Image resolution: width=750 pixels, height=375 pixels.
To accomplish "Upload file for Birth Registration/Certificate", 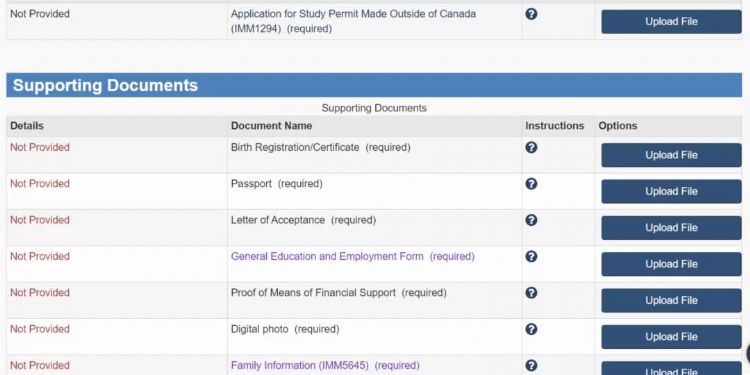I will point(671,155).
